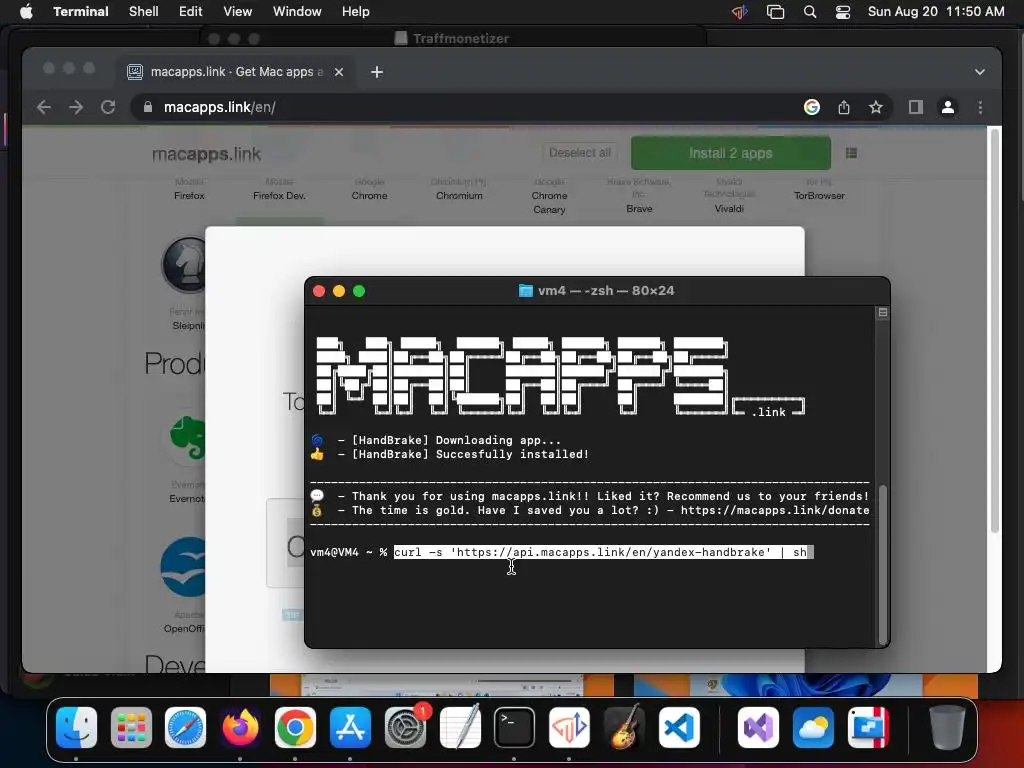Click the Traffmonetizer window title
The image size is (1024, 768).
click(460, 39)
